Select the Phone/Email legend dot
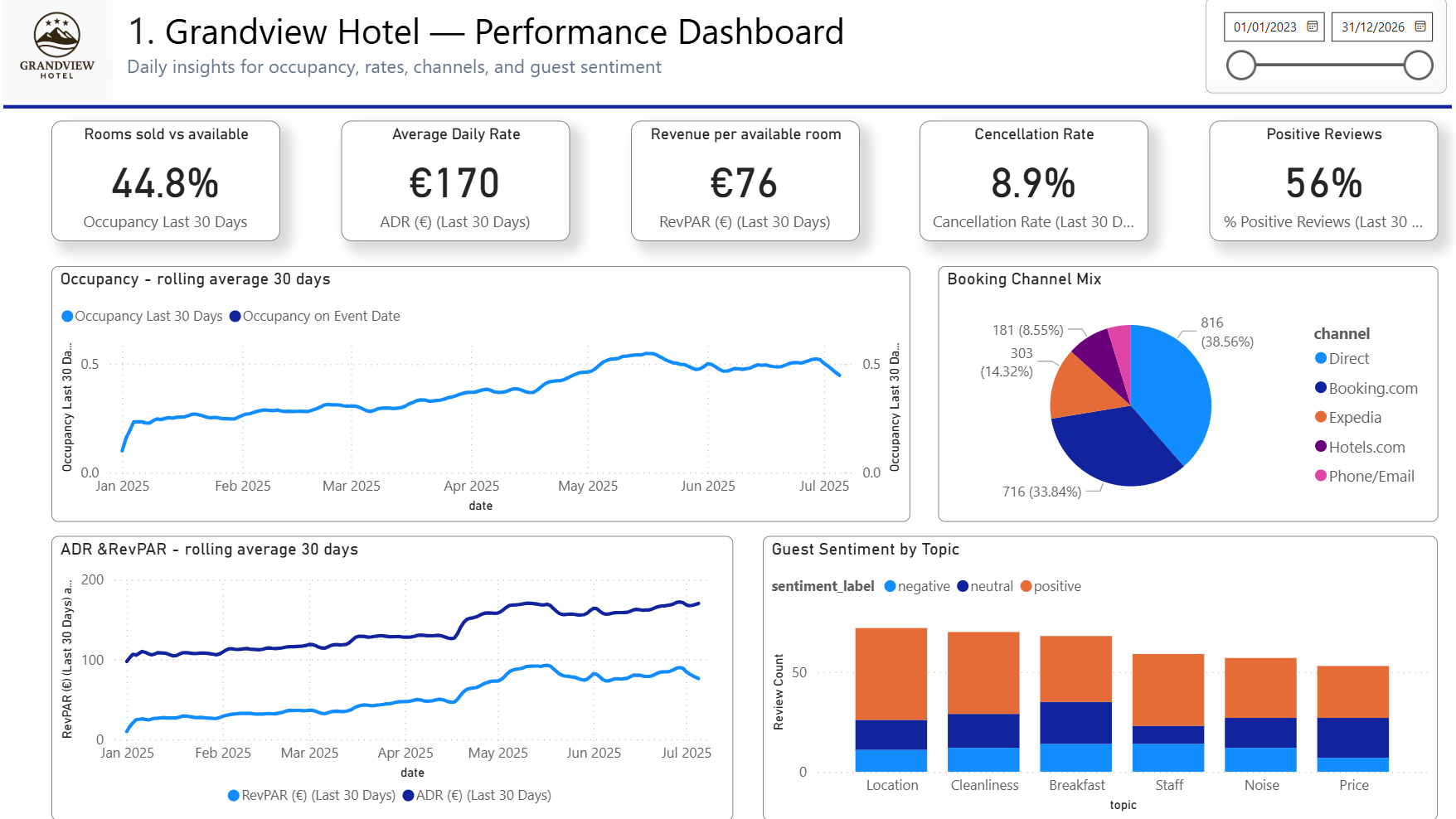Screen dimensions: 1456x819 1320,476
